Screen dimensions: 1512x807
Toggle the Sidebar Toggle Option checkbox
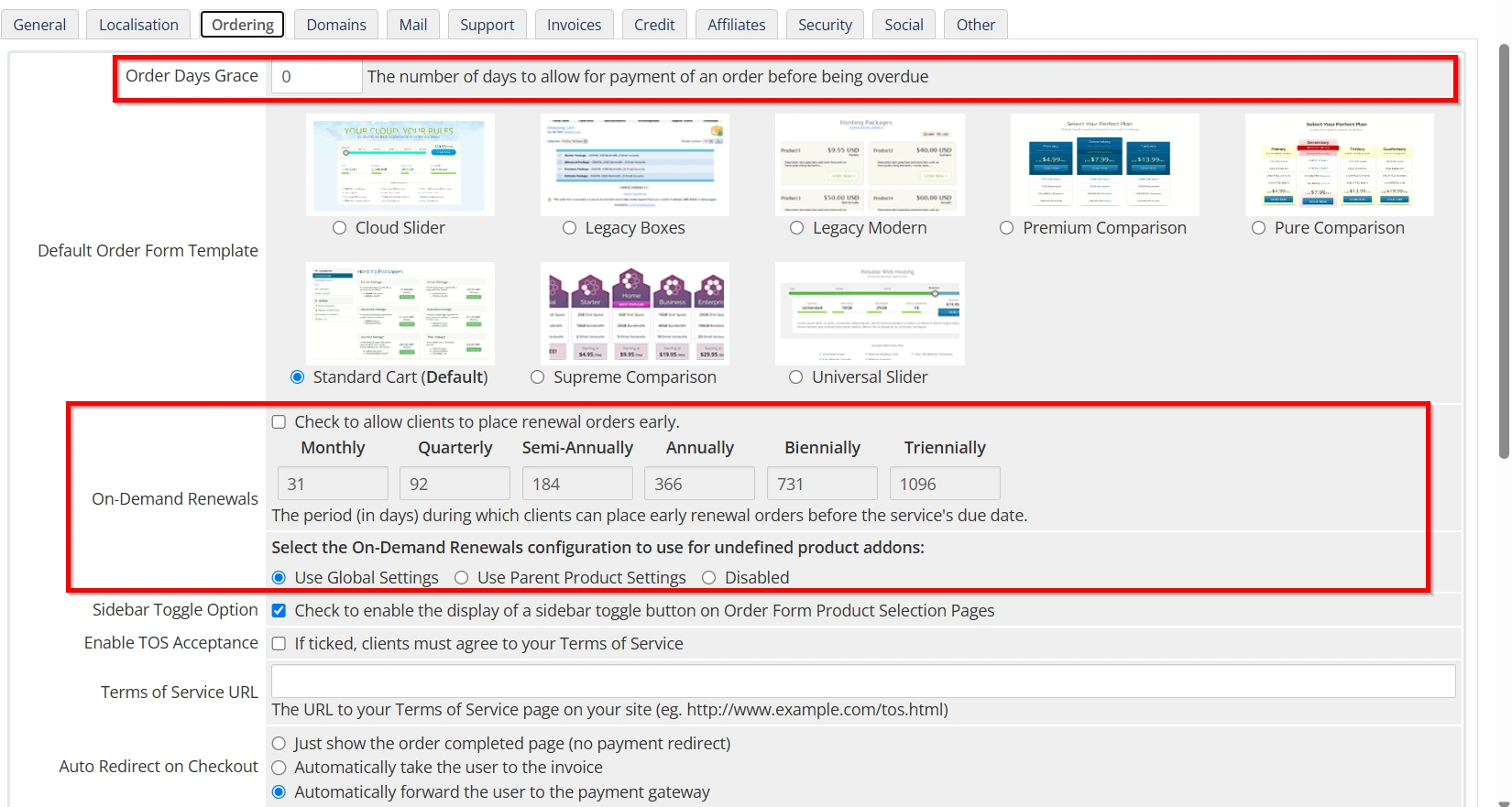click(279, 611)
